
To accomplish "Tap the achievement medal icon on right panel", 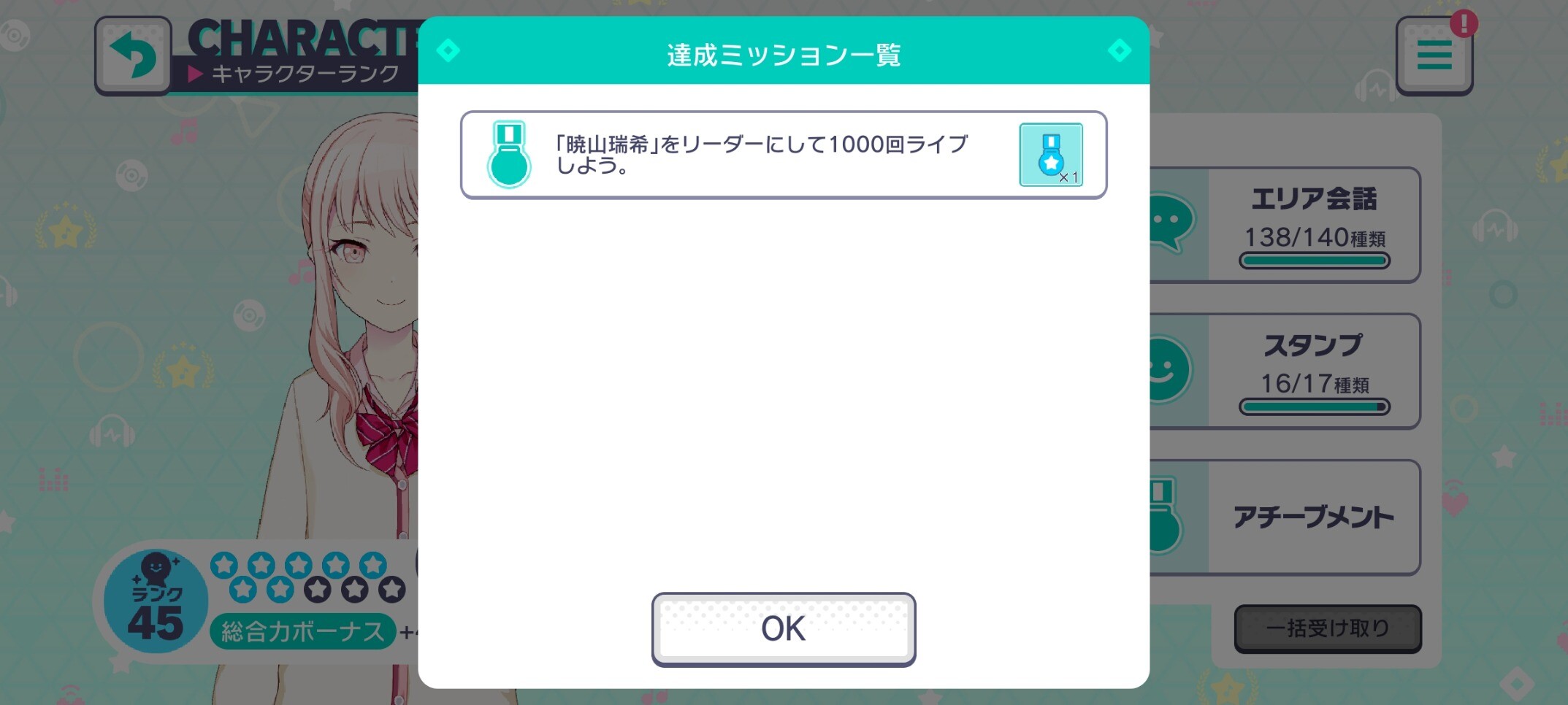I will (x=1166, y=516).
